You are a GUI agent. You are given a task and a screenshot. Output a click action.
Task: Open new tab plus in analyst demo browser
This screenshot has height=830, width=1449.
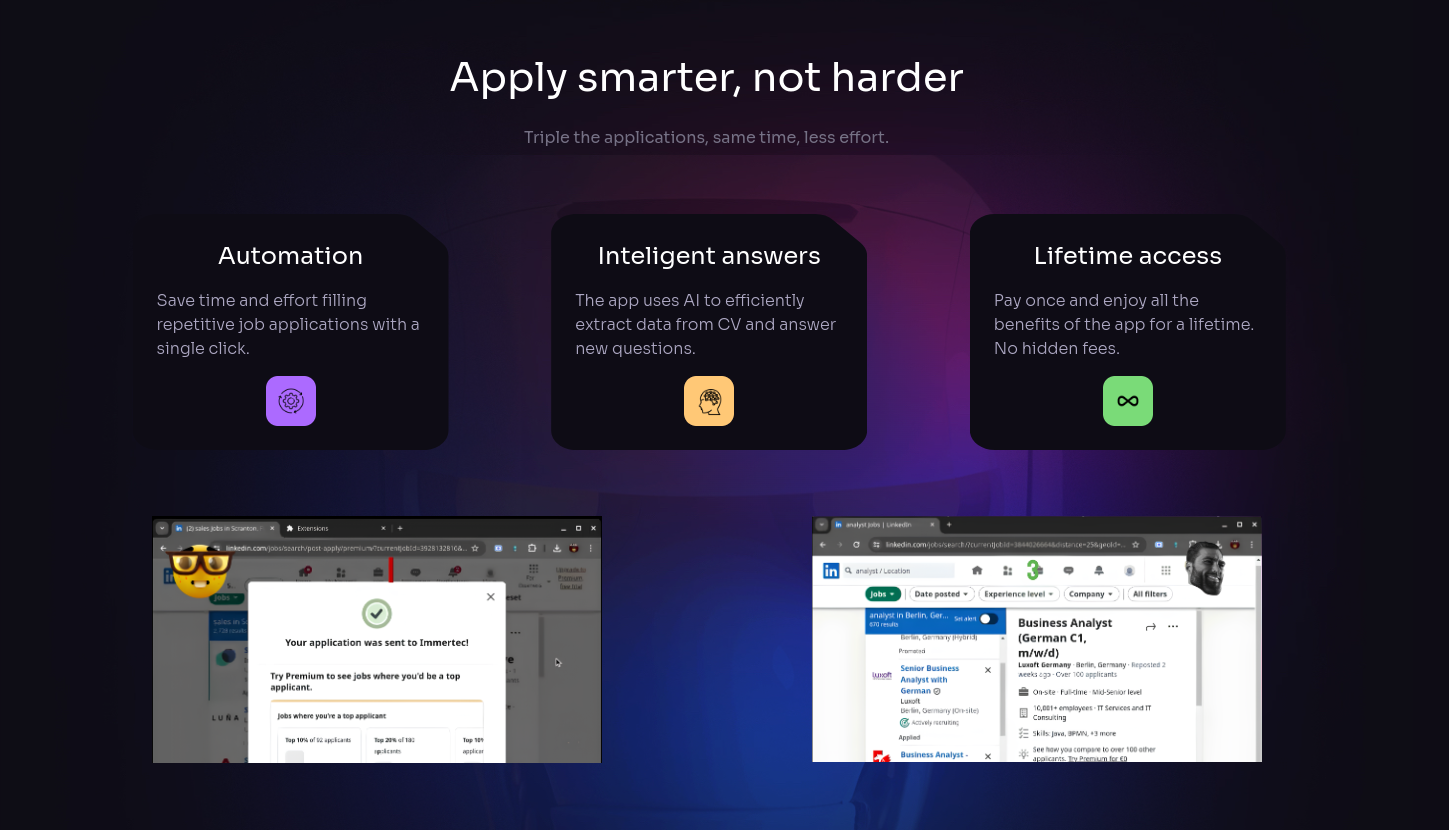(949, 525)
